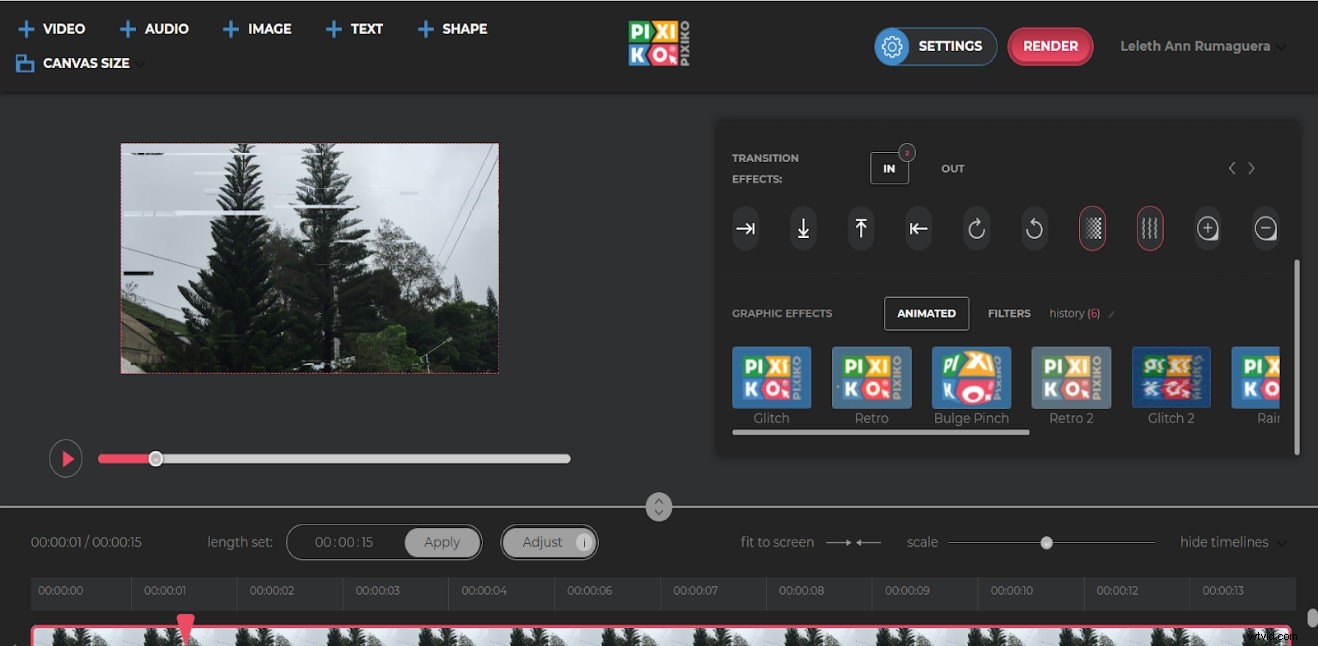The height and width of the screenshot is (646, 1318).
Task: Choose the rotate-counterclockwise transition icon
Action: (1034, 228)
